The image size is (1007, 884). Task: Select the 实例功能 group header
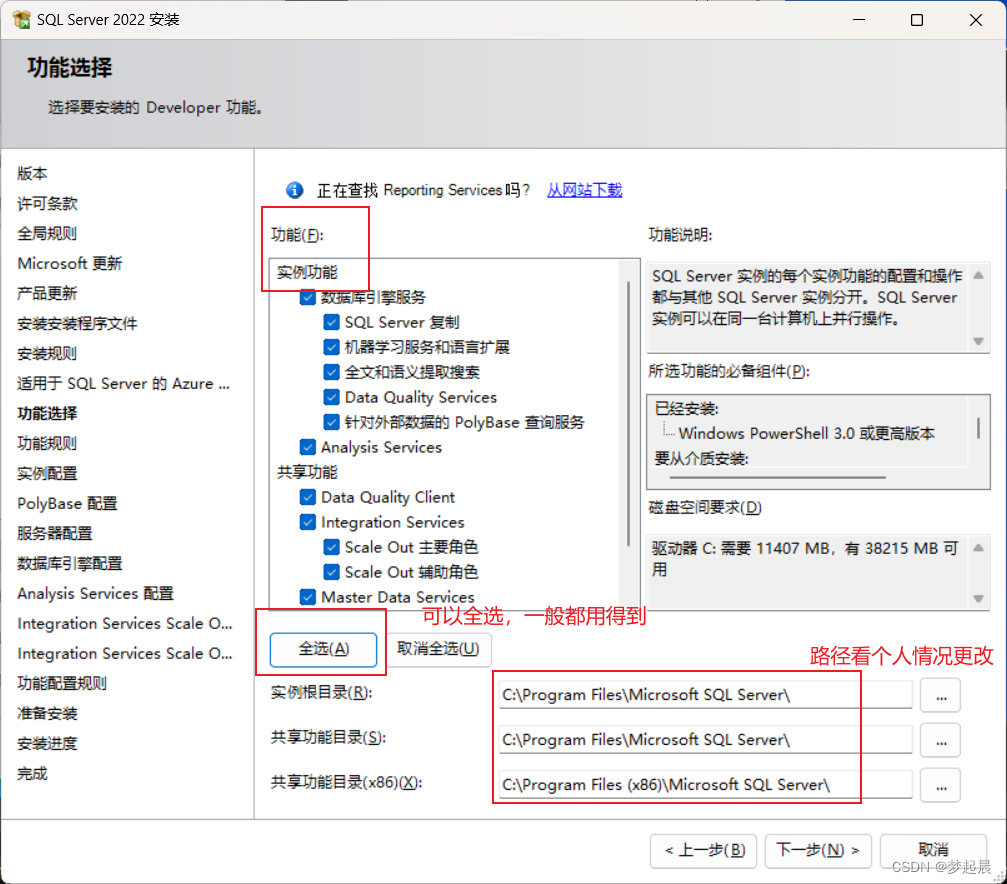point(307,272)
